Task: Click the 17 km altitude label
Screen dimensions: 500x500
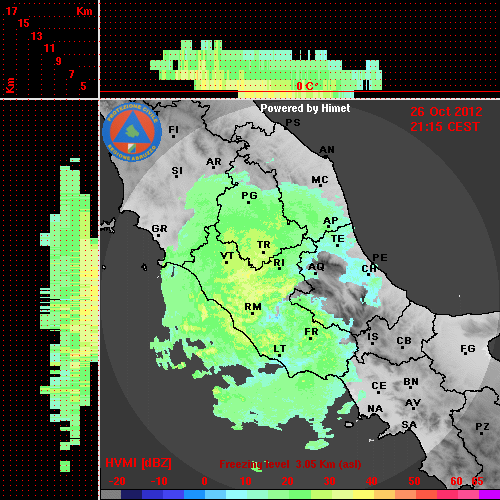Action: click(x=11, y=11)
